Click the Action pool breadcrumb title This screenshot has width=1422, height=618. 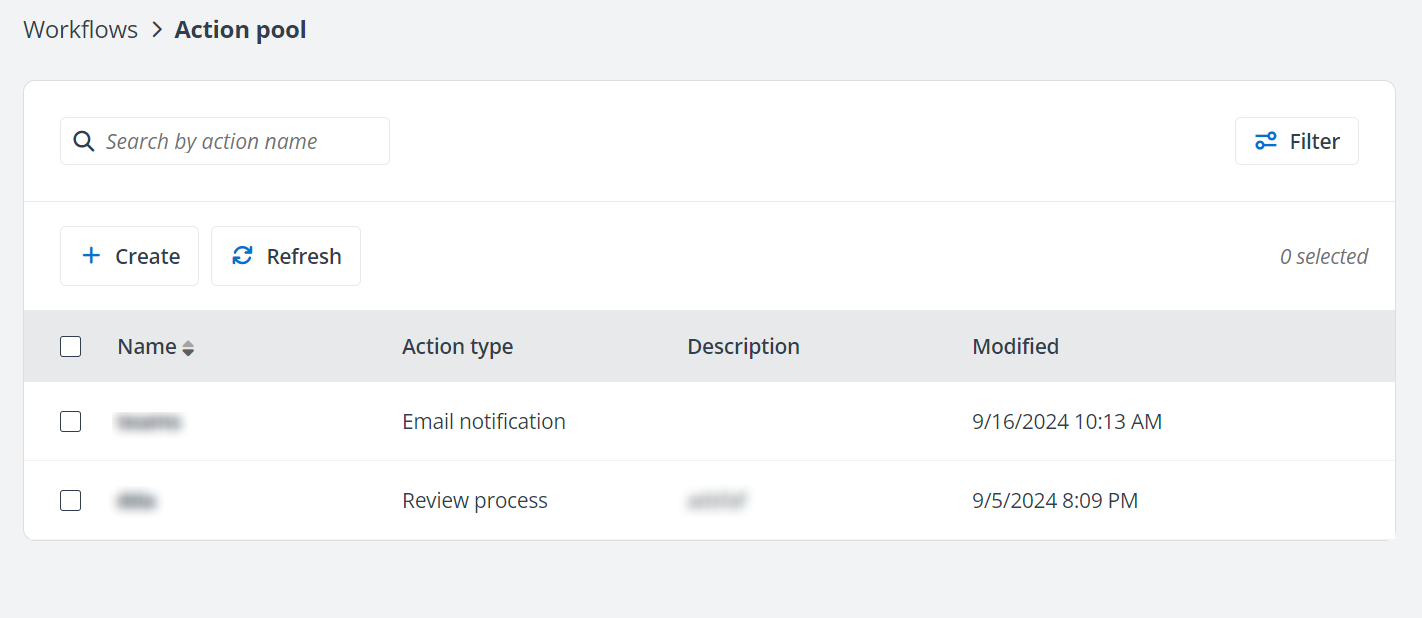coord(240,30)
